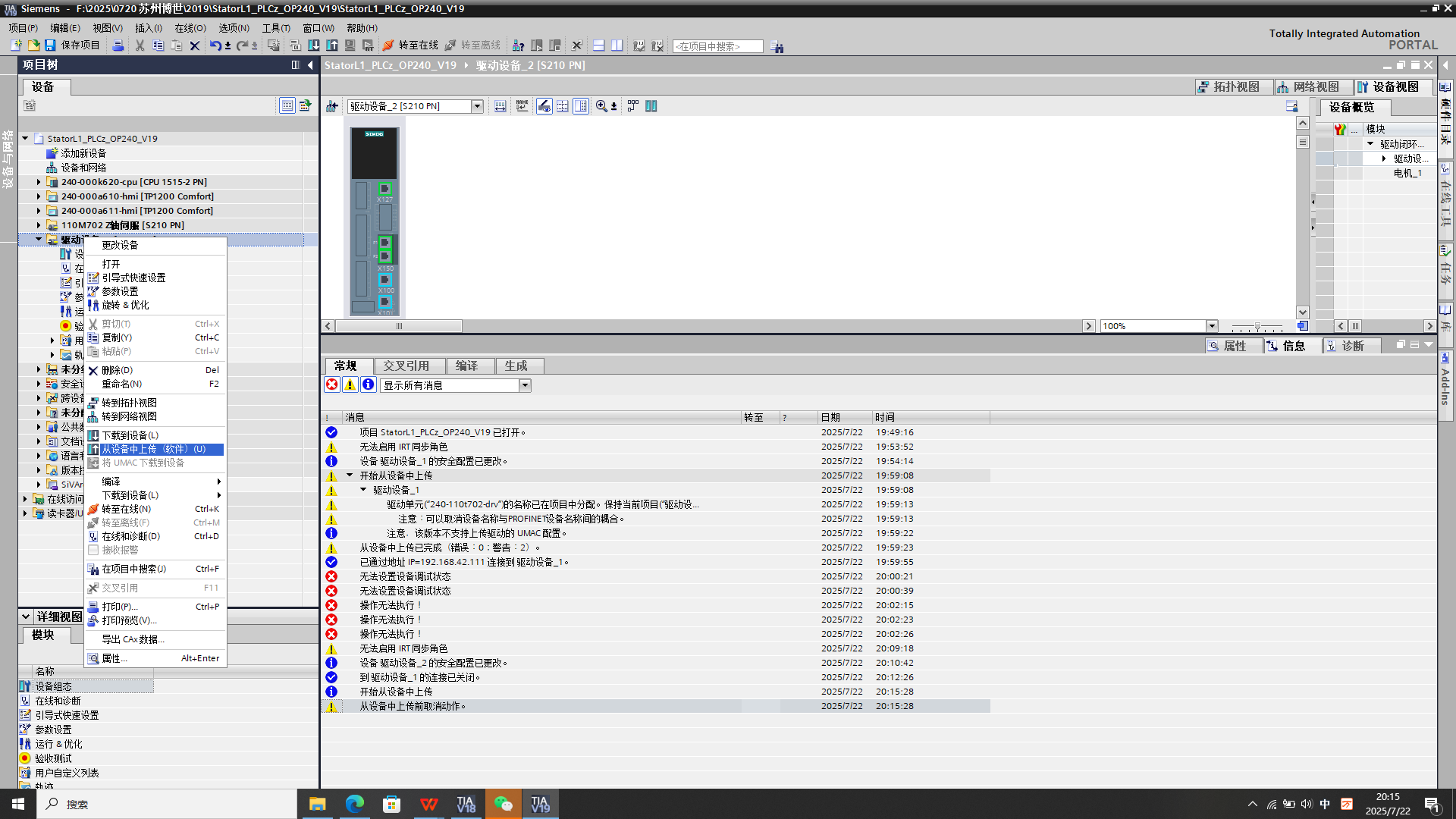The image size is (1456, 819).
Task: Collapse the 开始从设备中上传 message group
Action: (350, 475)
